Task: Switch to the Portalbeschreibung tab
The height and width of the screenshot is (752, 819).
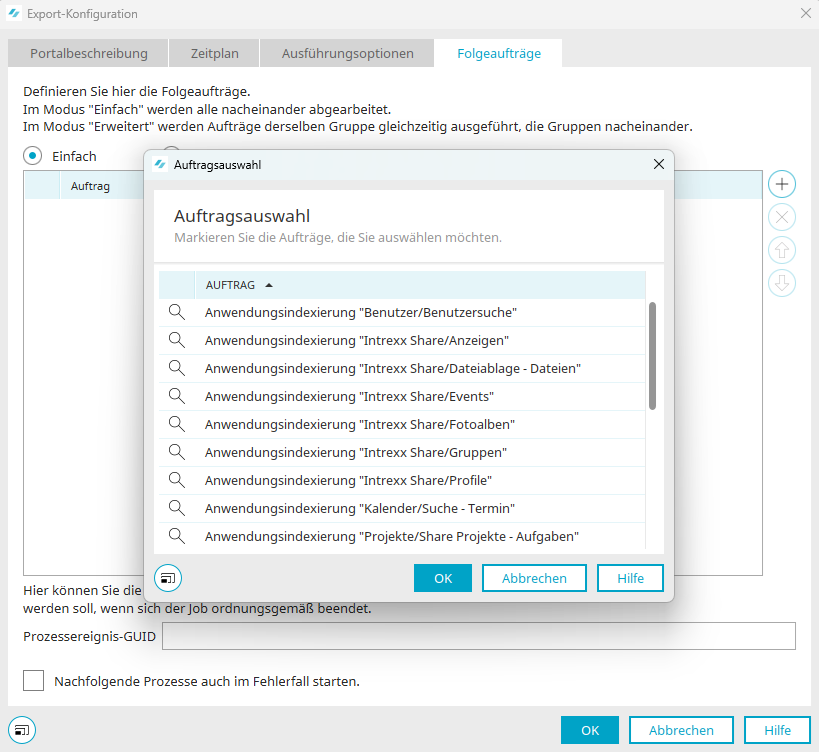Action: [x=89, y=53]
